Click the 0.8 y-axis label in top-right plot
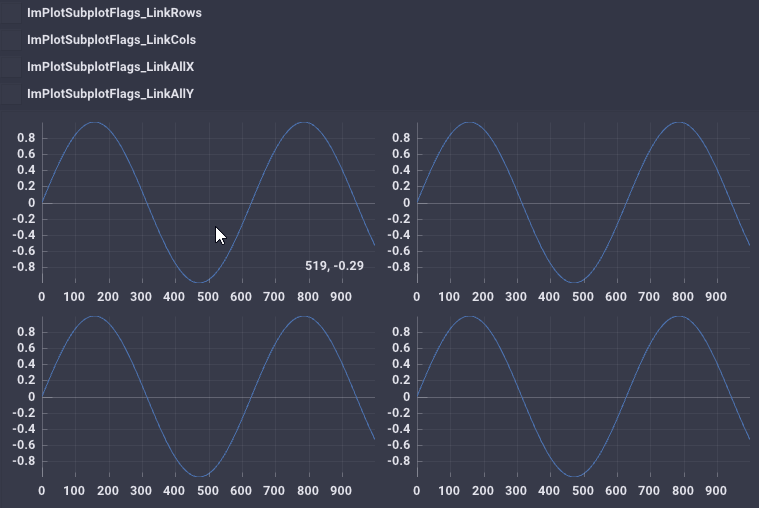 [x=401, y=138]
